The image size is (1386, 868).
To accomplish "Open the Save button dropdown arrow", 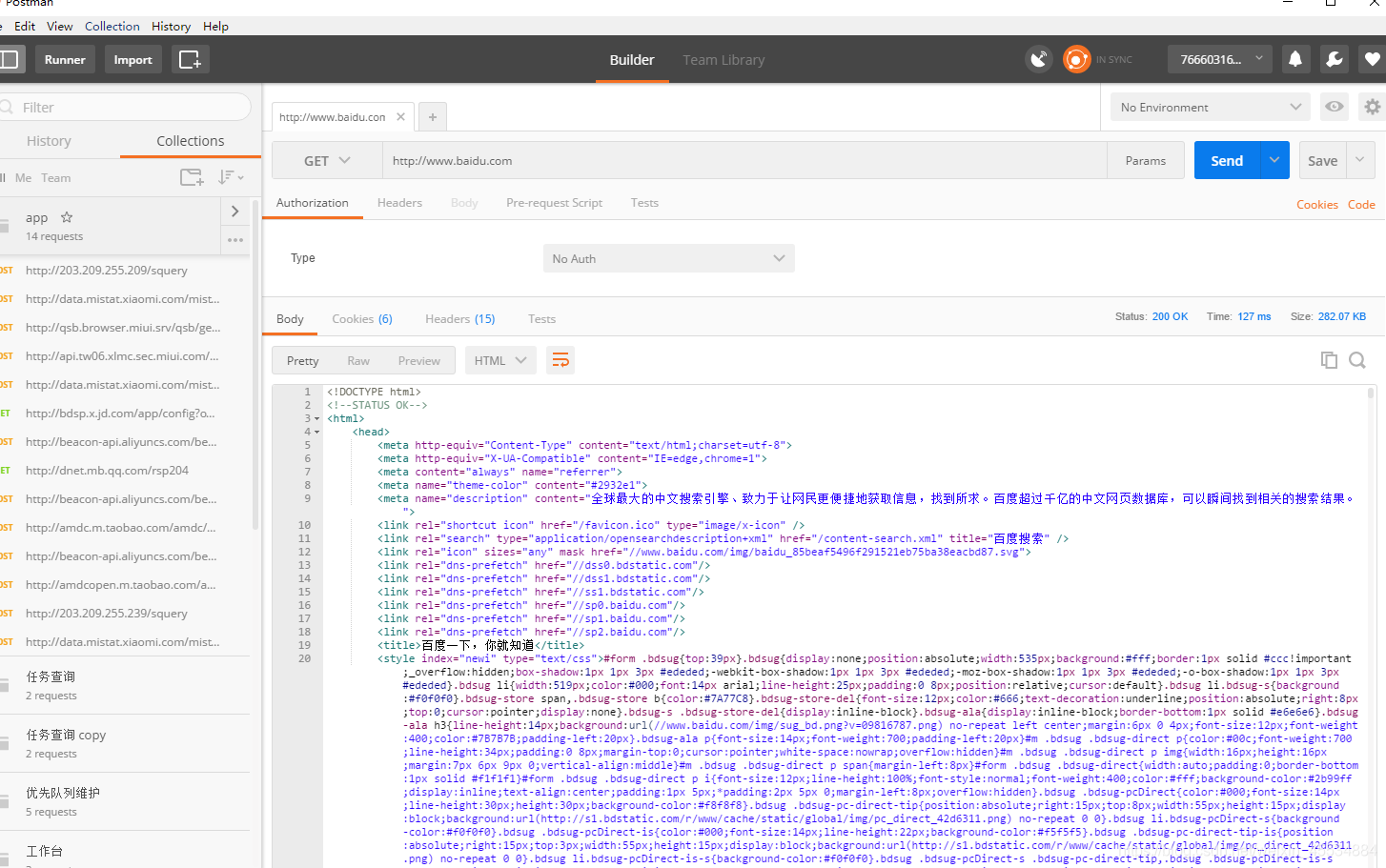I will pos(1360,160).
